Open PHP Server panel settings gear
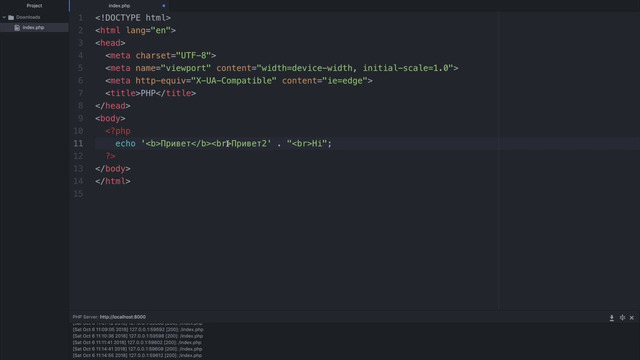The image size is (640, 360). [622, 318]
